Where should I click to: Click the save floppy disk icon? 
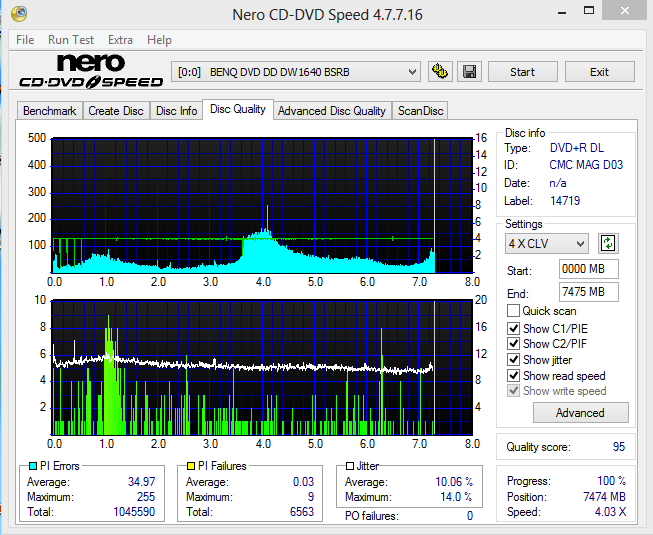point(469,72)
